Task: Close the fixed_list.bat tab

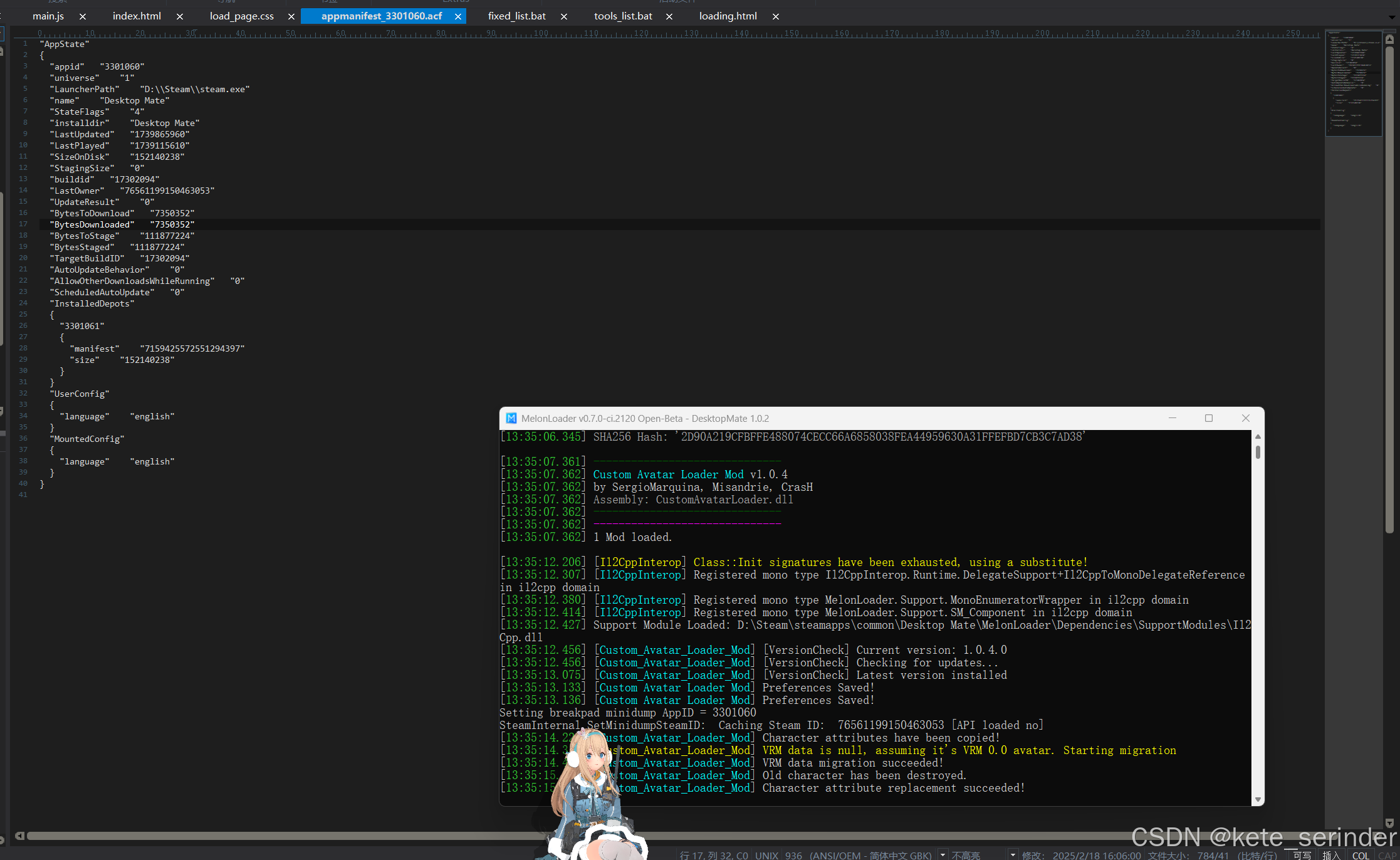Action: (564, 16)
